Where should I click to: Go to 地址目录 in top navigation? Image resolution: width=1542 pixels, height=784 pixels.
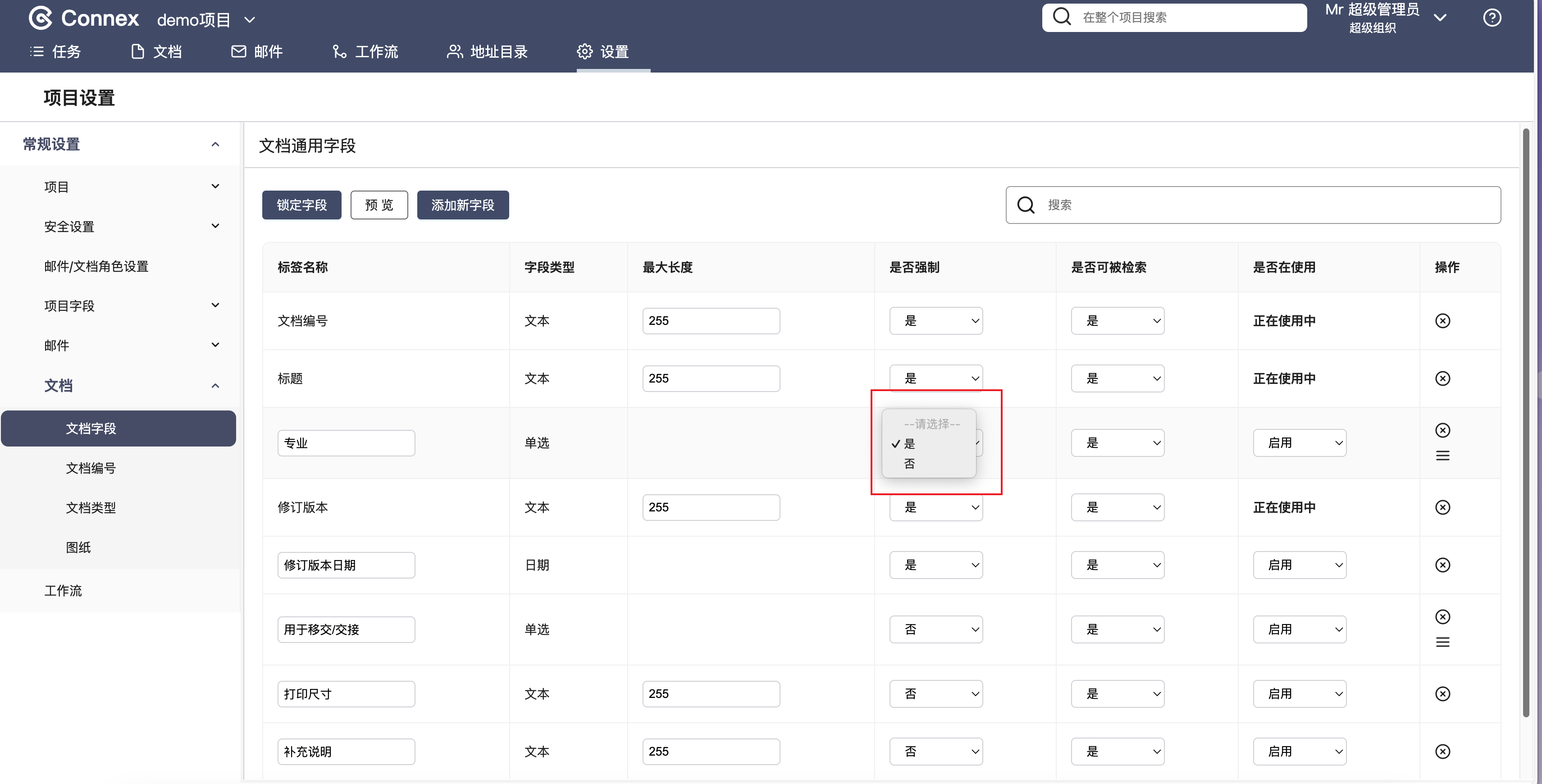click(487, 52)
